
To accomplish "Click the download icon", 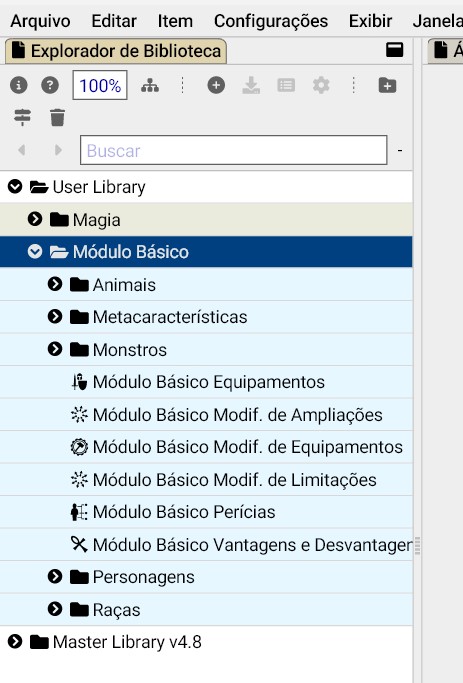I will [x=251, y=85].
